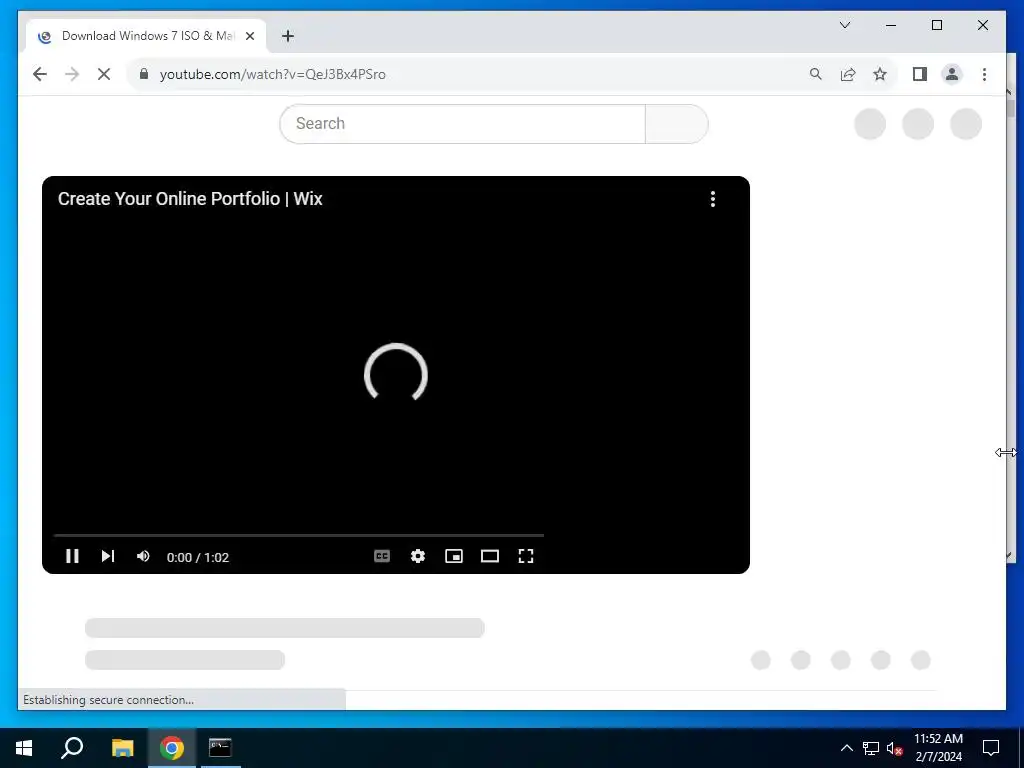Focus the YouTube Search field
The height and width of the screenshot is (768, 1024).
point(462,123)
